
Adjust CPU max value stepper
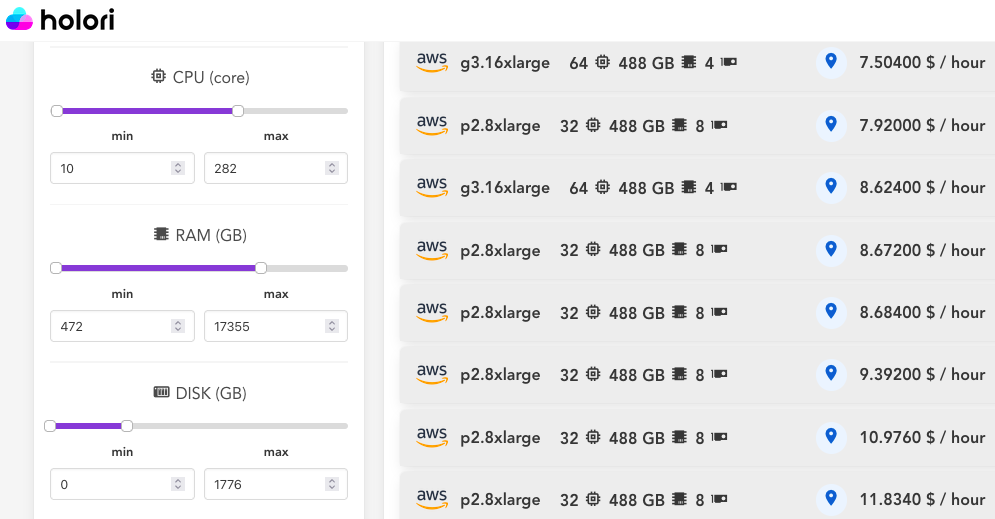(332, 168)
